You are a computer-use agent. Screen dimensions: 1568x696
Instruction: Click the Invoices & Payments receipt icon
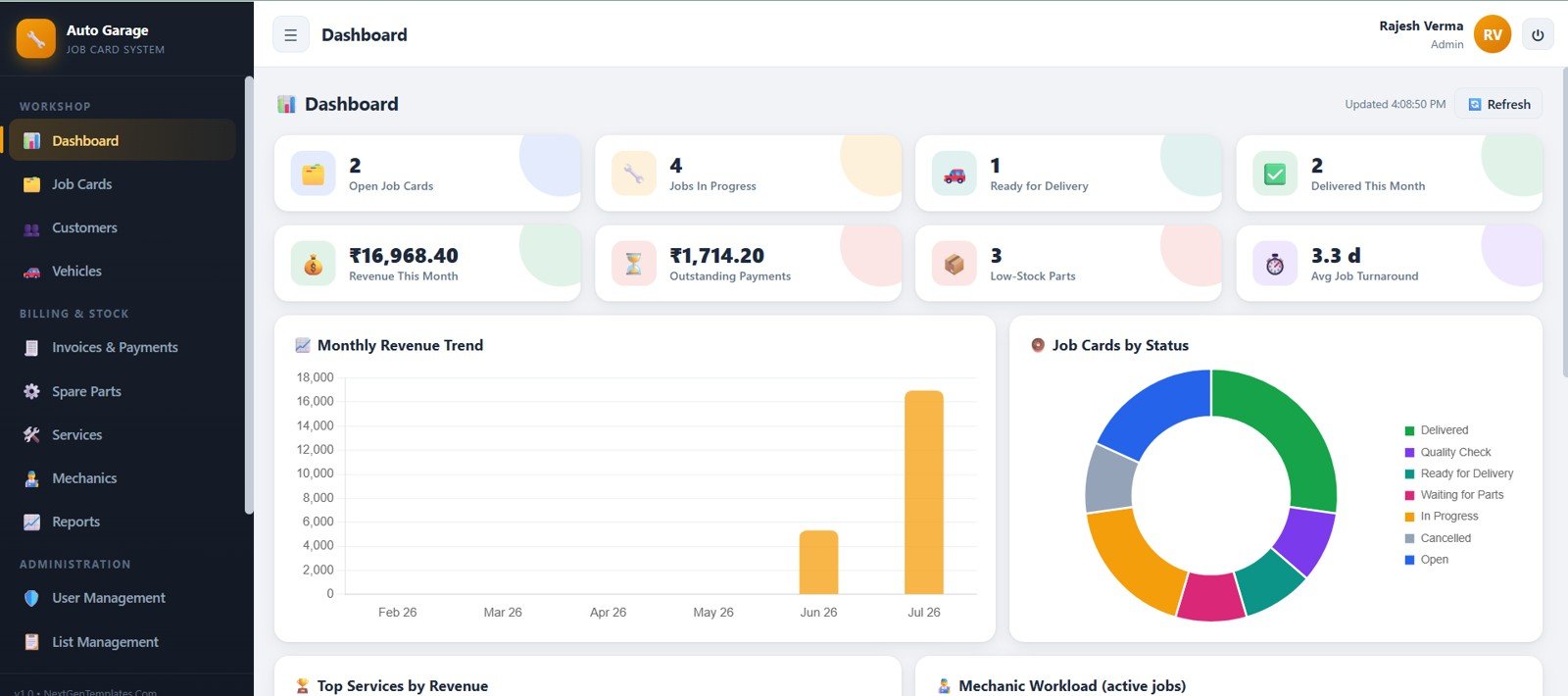[31, 348]
